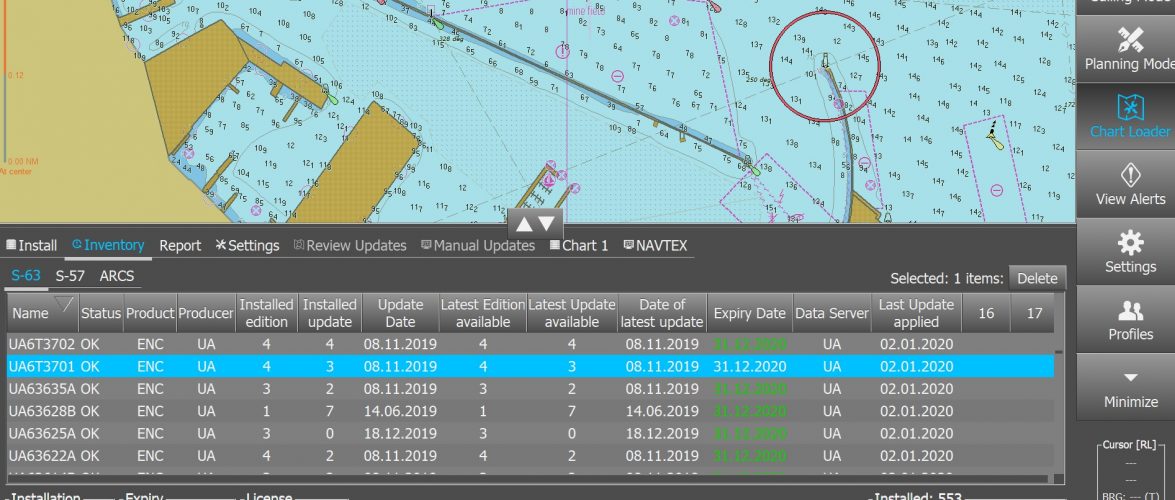Select the S-63 chart format tab

click(x=25, y=275)
